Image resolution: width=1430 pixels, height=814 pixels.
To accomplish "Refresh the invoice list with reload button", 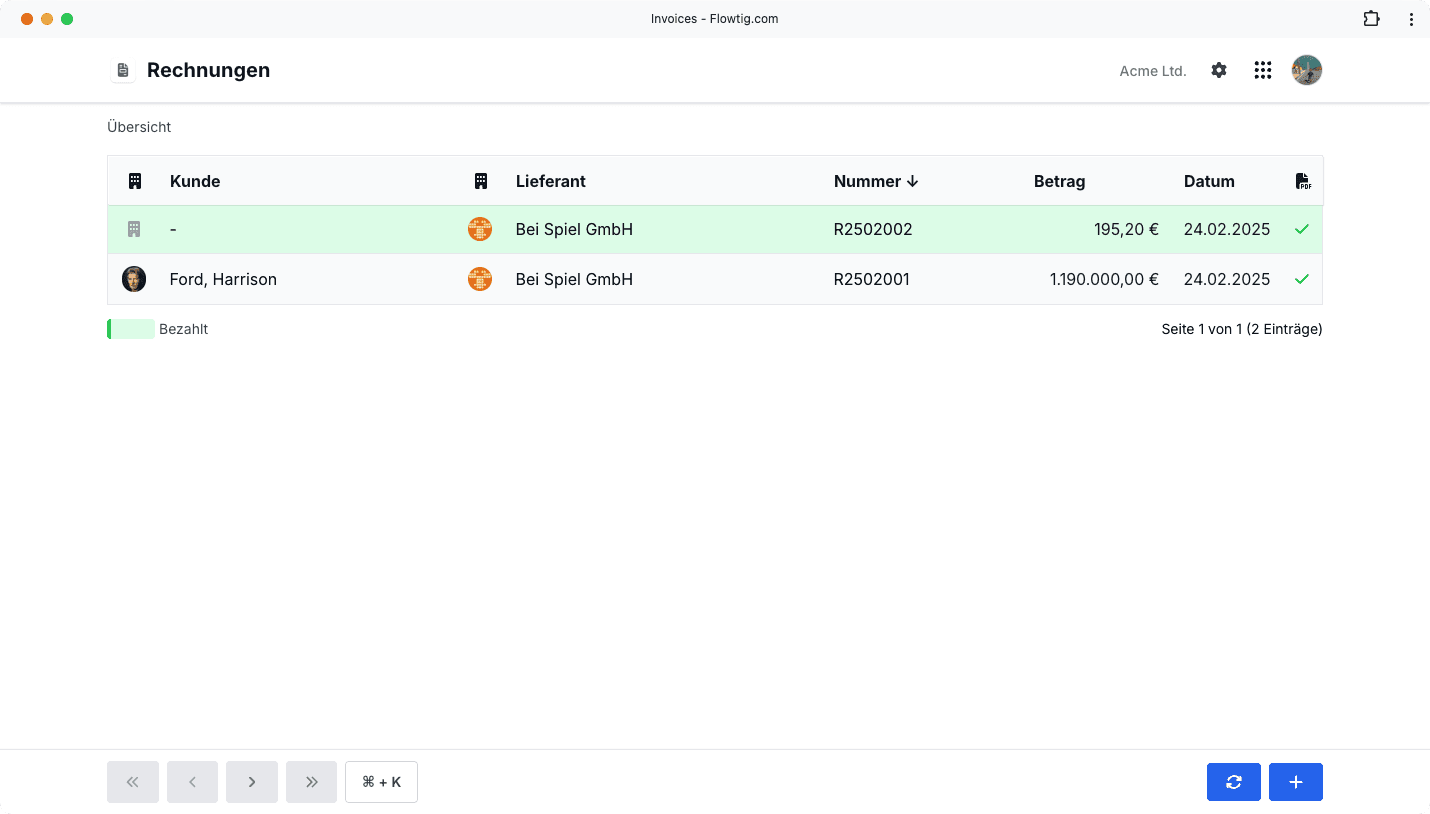I will 1234,782.
